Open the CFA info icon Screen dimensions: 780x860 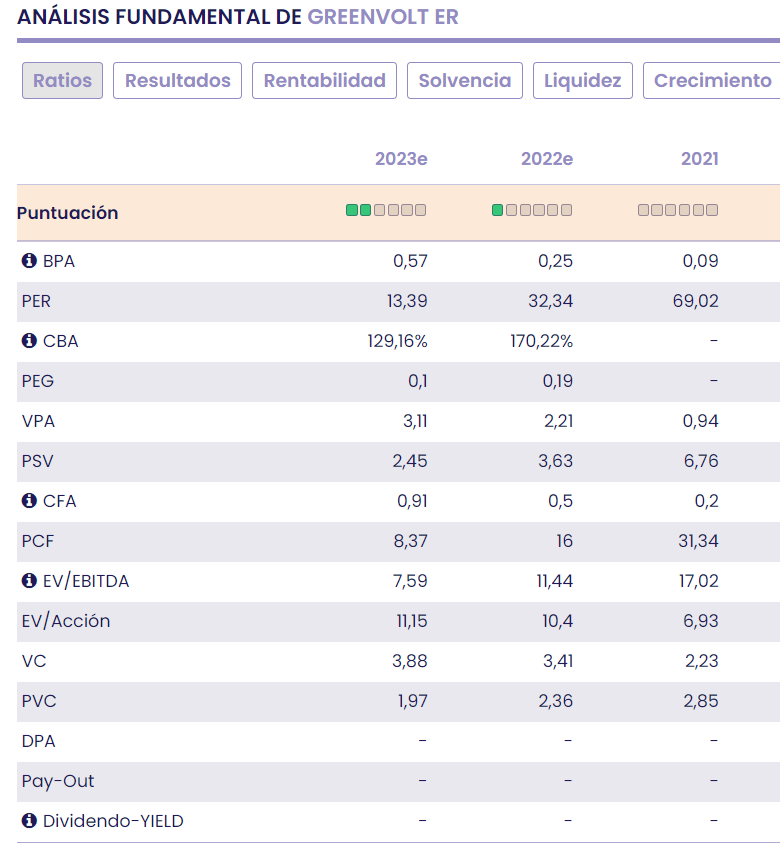pyautogui.click(x=29, y=501)
